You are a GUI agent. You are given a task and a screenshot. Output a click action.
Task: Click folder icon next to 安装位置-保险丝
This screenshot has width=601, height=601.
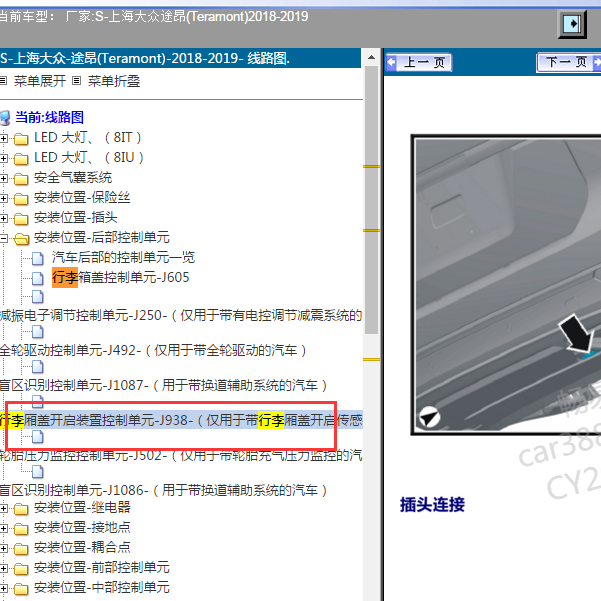click(21, 199)
